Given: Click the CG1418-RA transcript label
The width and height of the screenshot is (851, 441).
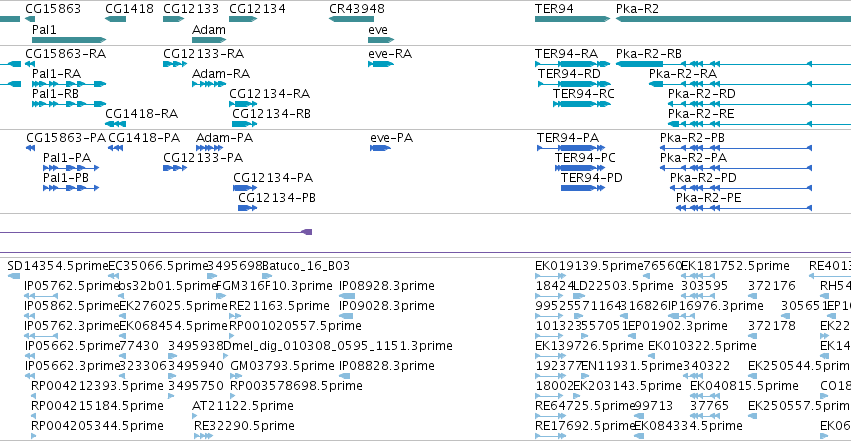Looking at the screenshot, I should [142, 114].
